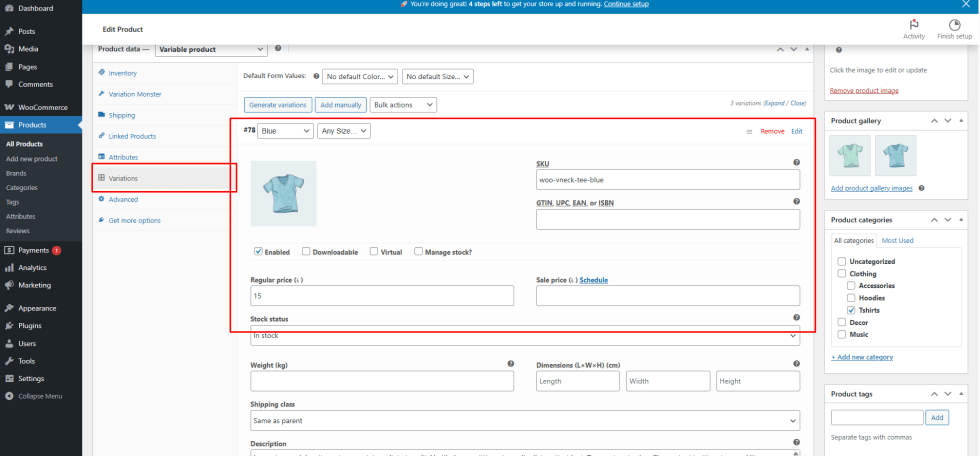This screenshot has width=980, height=456.
Task: Click the Remove product image link
Action: click(864, 91)
